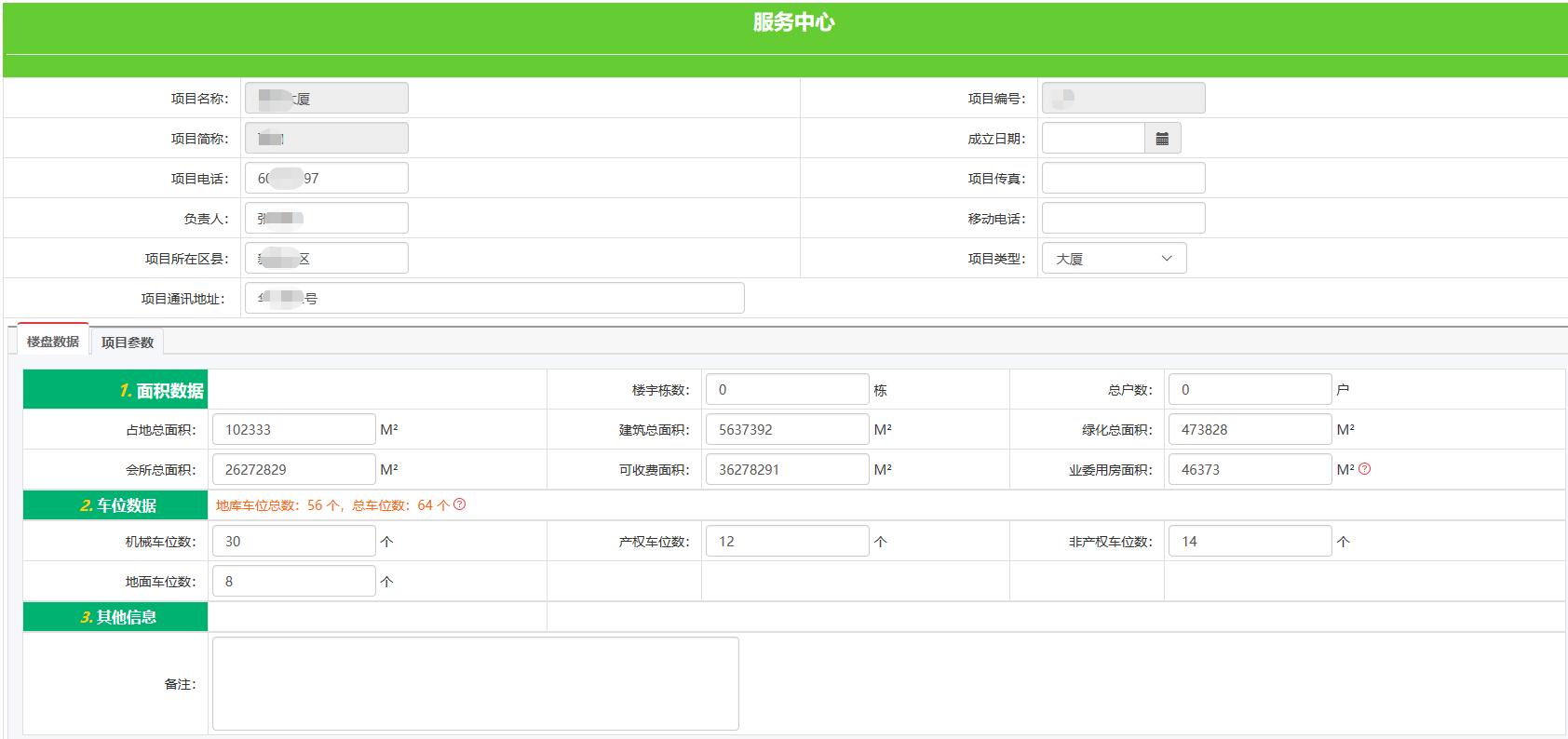Expand the 项目类型 dropdown
This screenshot has height=739, width=1568.
1114,259
